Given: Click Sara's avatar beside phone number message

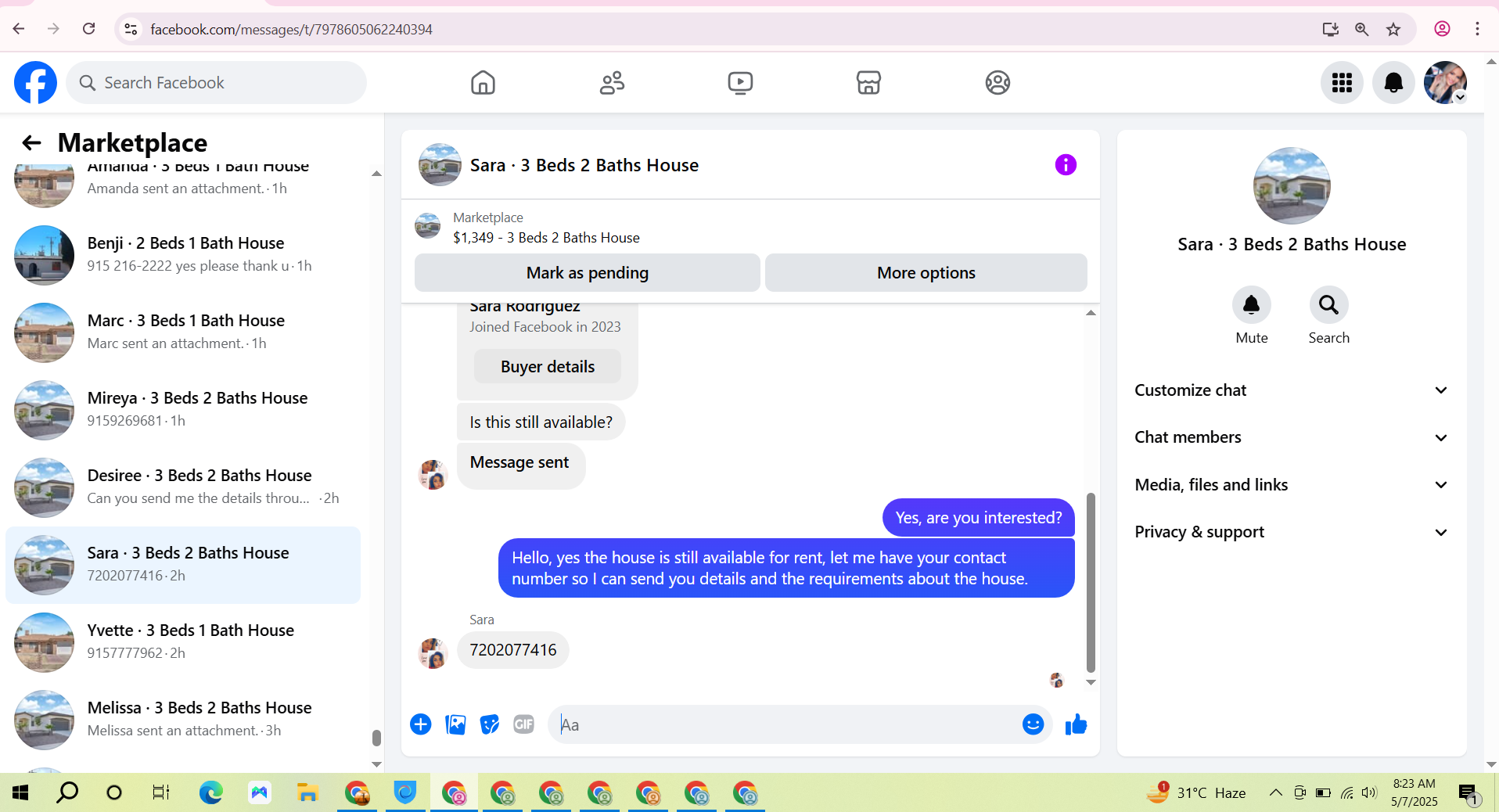Looking at the screenshot, I should (433, 653).
